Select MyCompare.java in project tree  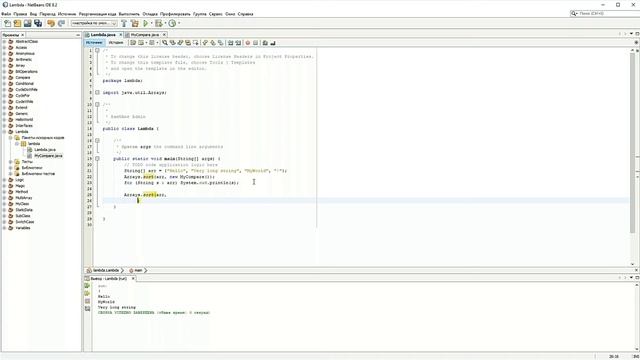point(48,156)
